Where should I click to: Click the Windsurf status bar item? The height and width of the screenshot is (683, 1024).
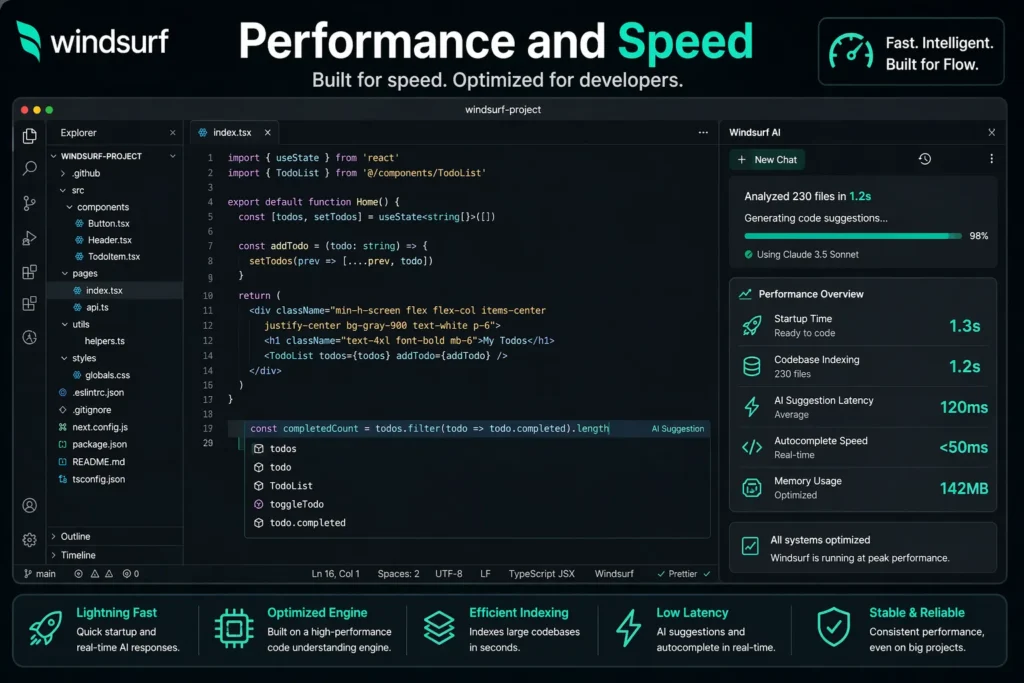(614, 574)
